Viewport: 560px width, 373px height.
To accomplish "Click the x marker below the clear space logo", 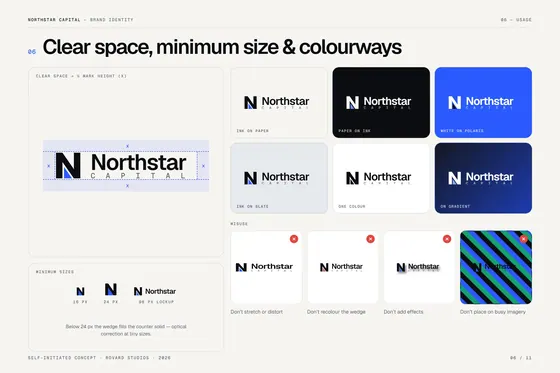I will click(128, 186).
